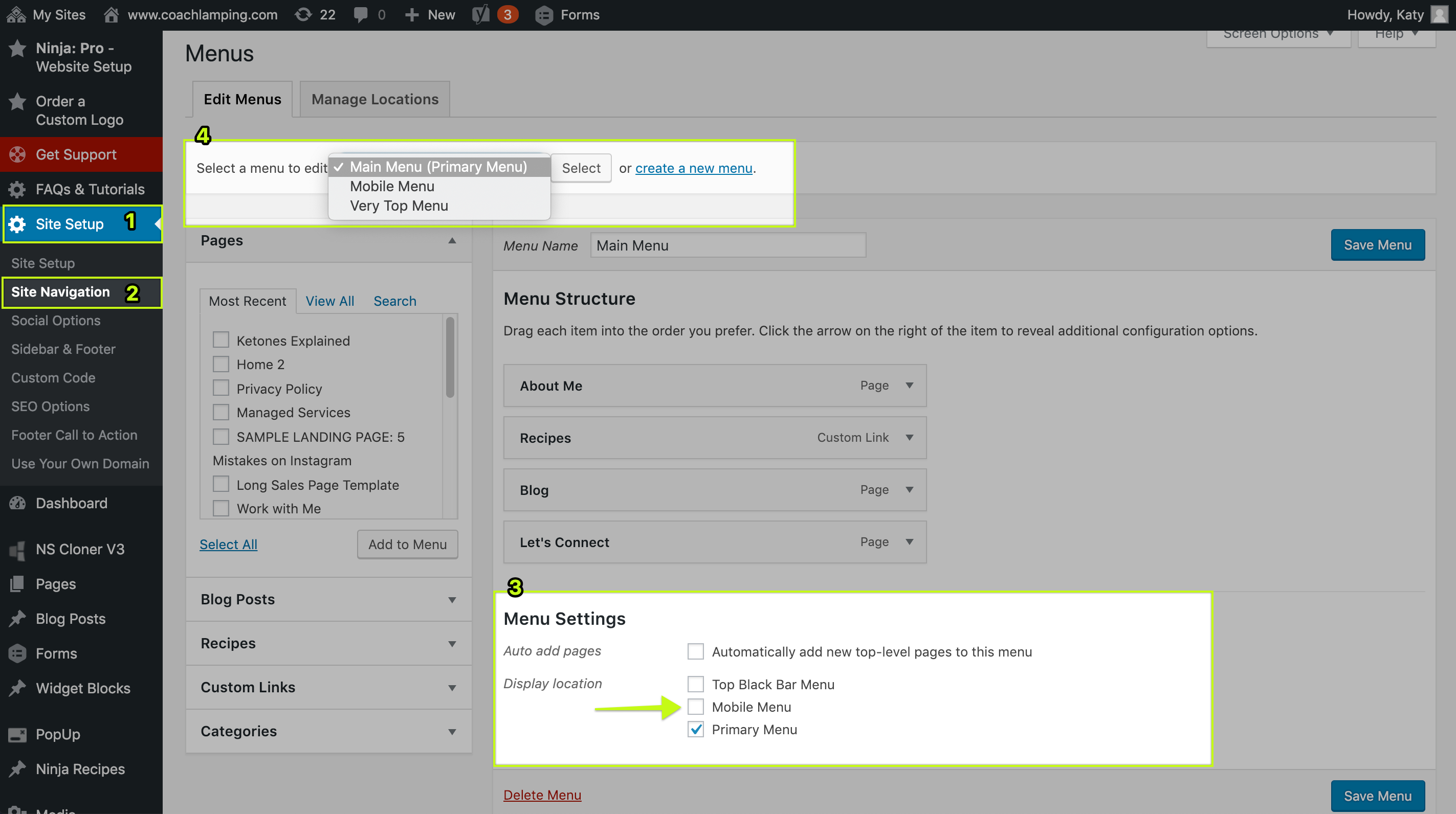This screenshot has height=814, width=1456.
Task: Click the home icon beside www.coachlamping.com
Action: pyautogui.click(x=112, y=15)
